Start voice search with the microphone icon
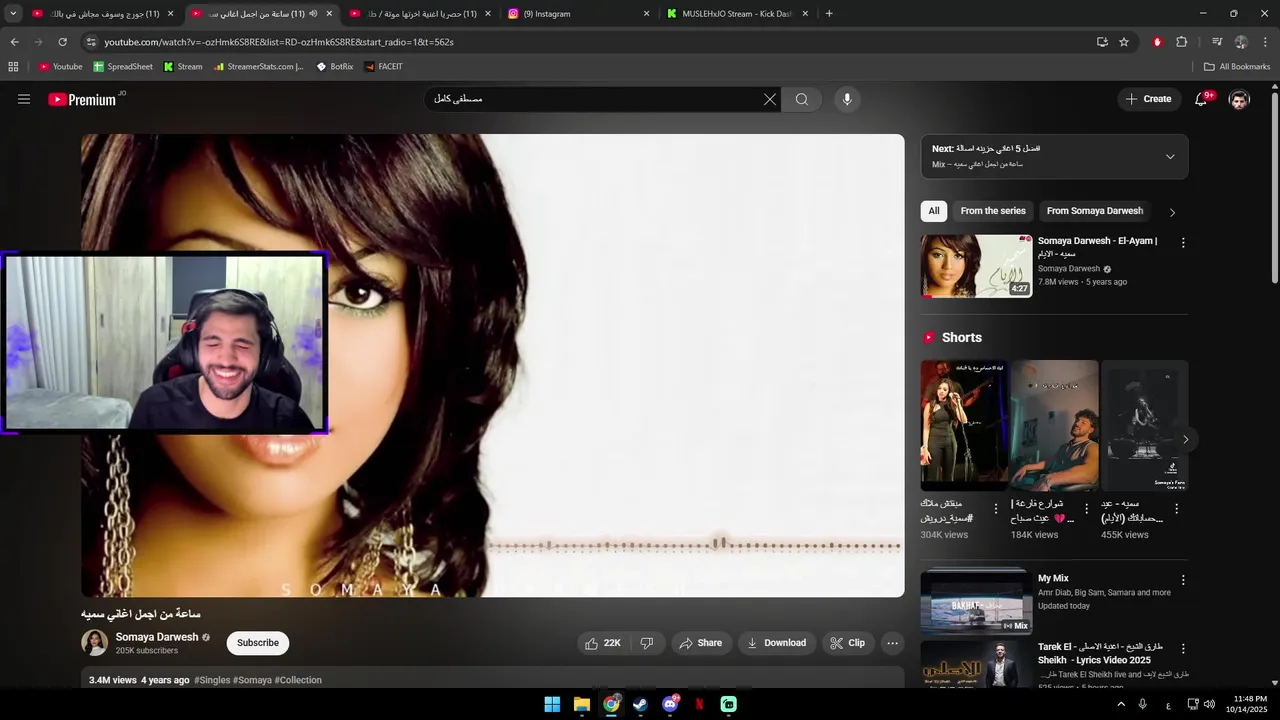This screenshot has height=720, width=1280. click(x=847, y=99)
